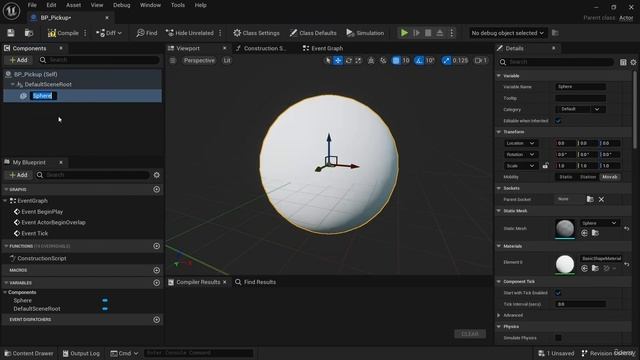Set Mobility to Movable
640x360 pixels.
coord(610,177)
